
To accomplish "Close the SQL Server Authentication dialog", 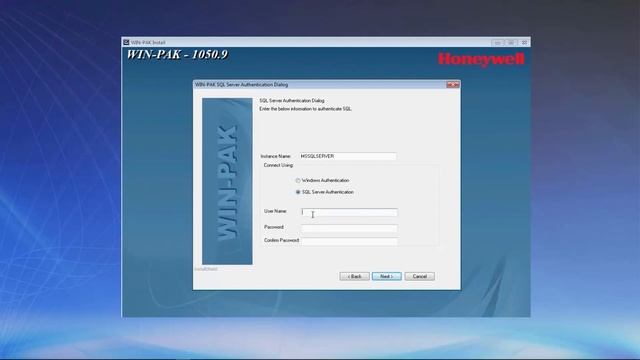I will tap(453, 84).
